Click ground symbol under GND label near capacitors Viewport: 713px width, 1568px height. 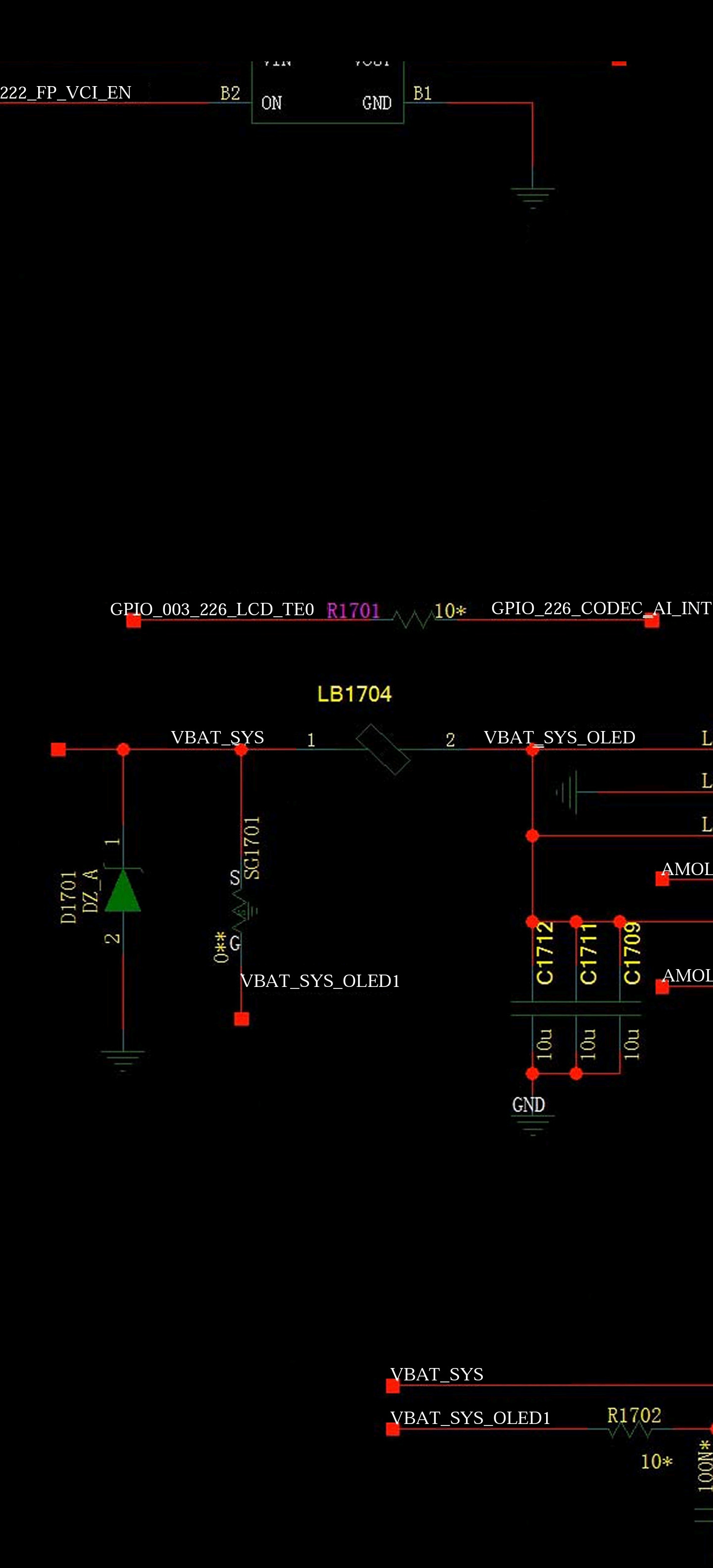click(533, 1126)
